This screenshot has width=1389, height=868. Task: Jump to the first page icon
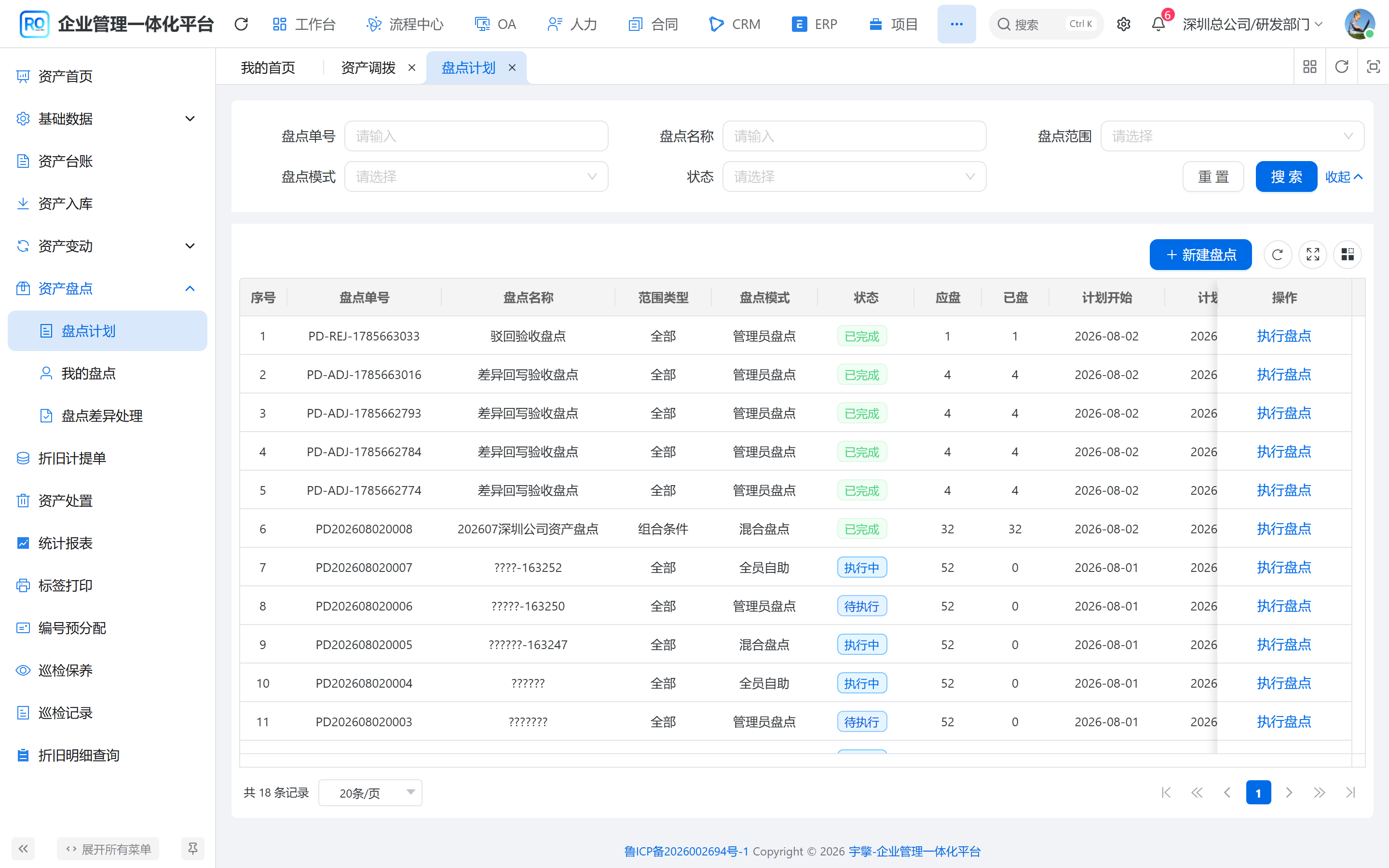tap(1166, 793)
